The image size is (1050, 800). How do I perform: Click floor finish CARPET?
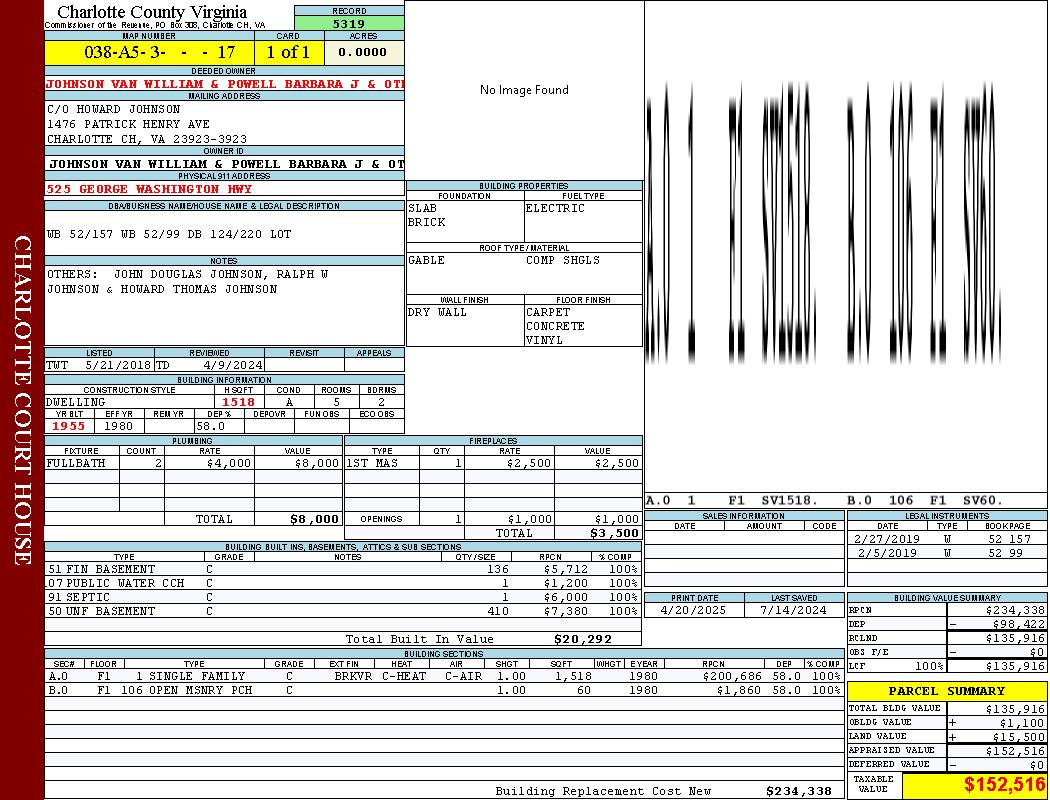point(548,313)
